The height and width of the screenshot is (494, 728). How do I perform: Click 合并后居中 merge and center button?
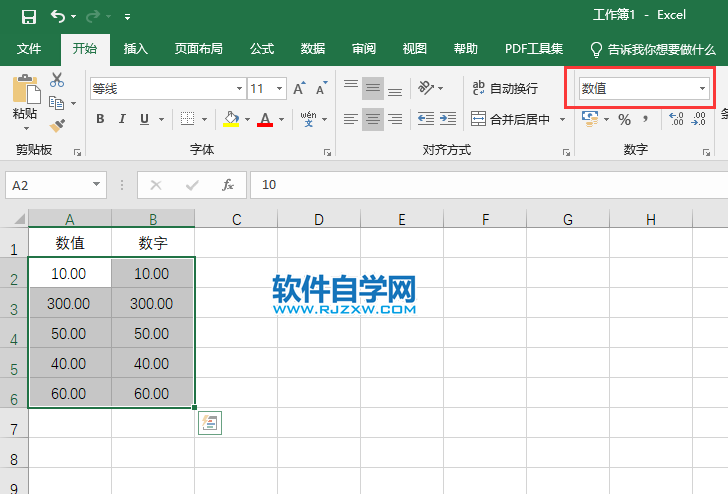pos(510,119)
